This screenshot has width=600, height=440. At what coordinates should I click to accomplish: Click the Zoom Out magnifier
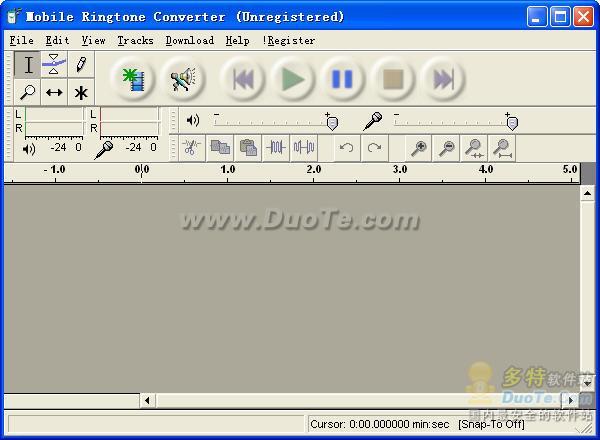447,147
